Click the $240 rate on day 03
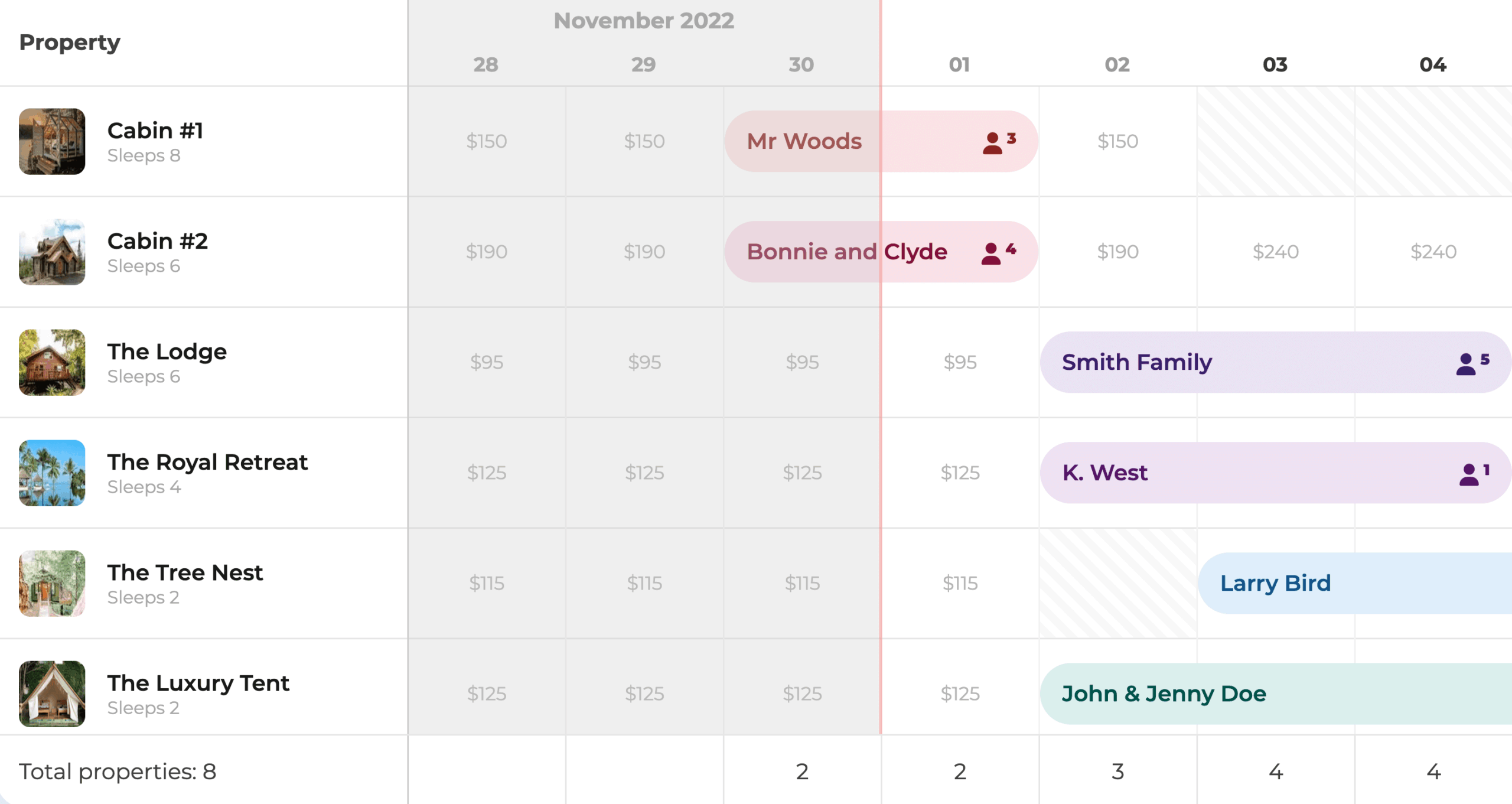1512x804 pixels. (x=1276, y=252)
